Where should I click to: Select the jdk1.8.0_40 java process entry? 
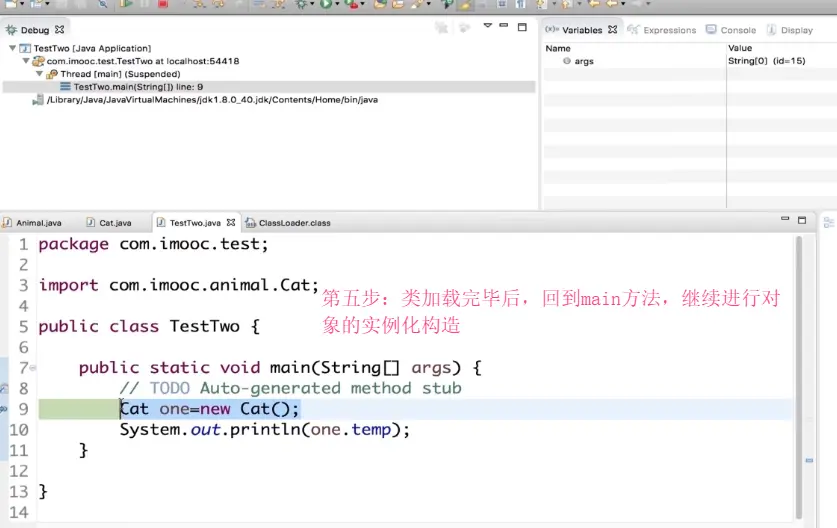[x=212, y=99]
